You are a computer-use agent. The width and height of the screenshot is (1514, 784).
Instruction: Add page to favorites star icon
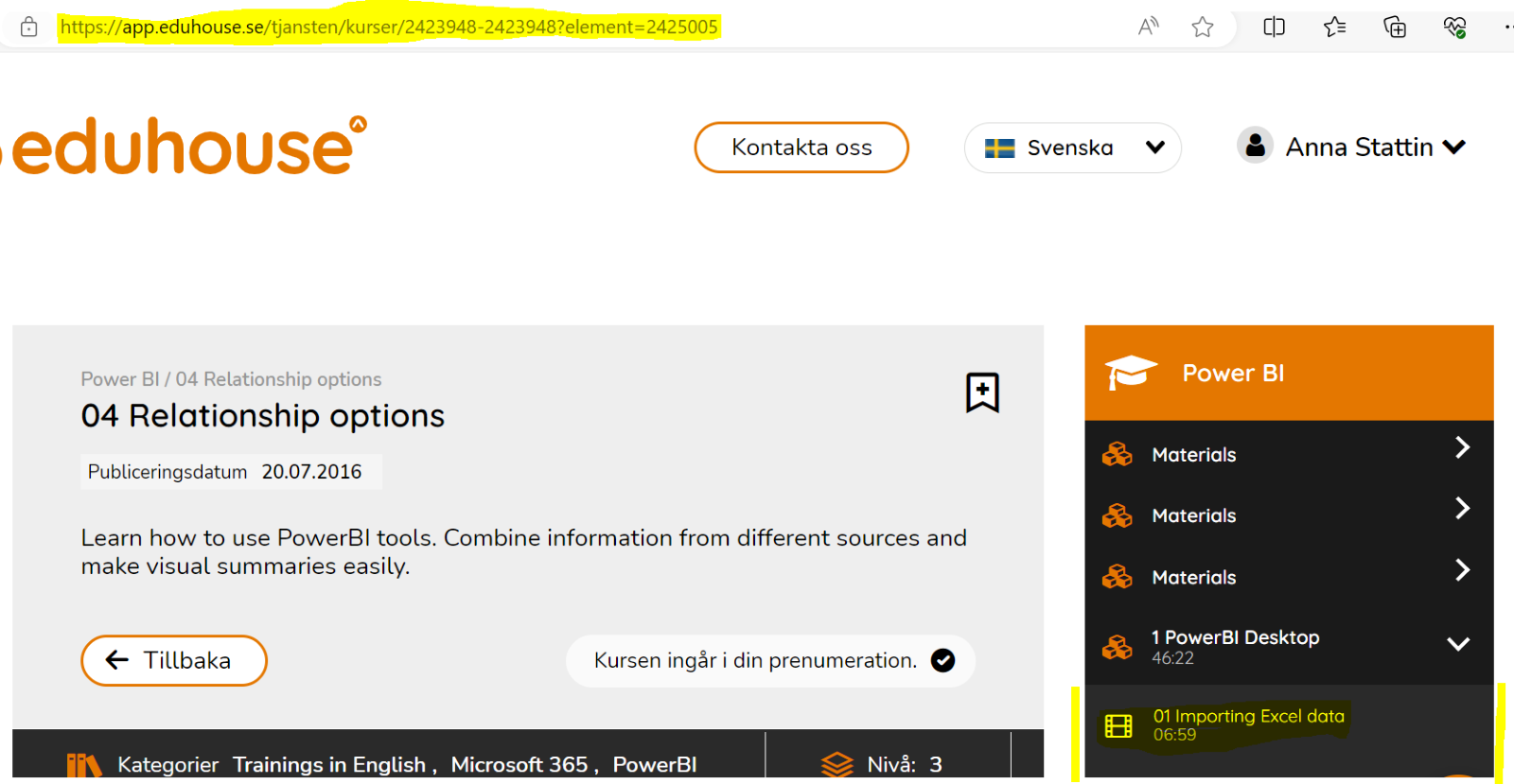click(x=1203, y=26)
